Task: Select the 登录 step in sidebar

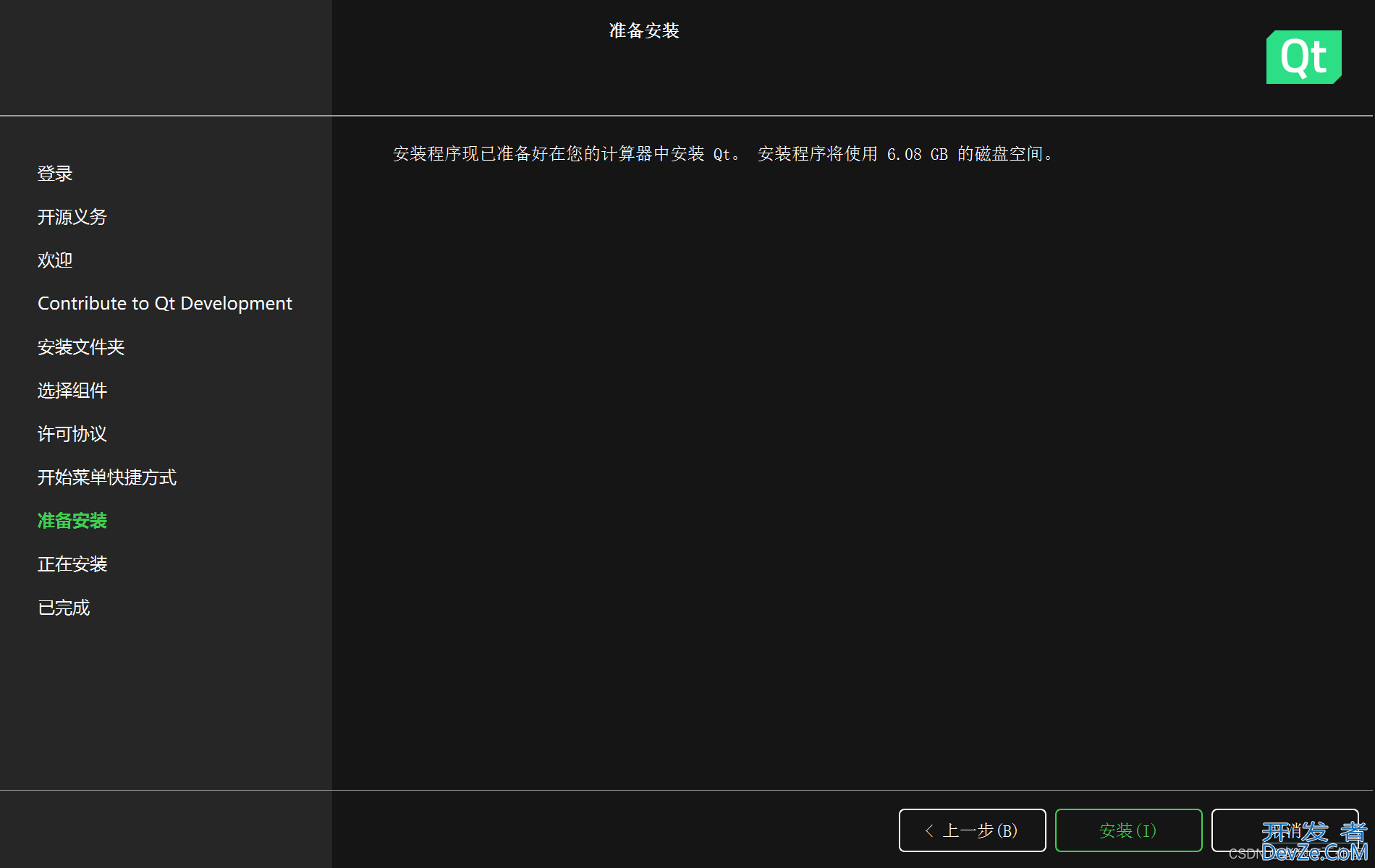Action: (55, 174)
